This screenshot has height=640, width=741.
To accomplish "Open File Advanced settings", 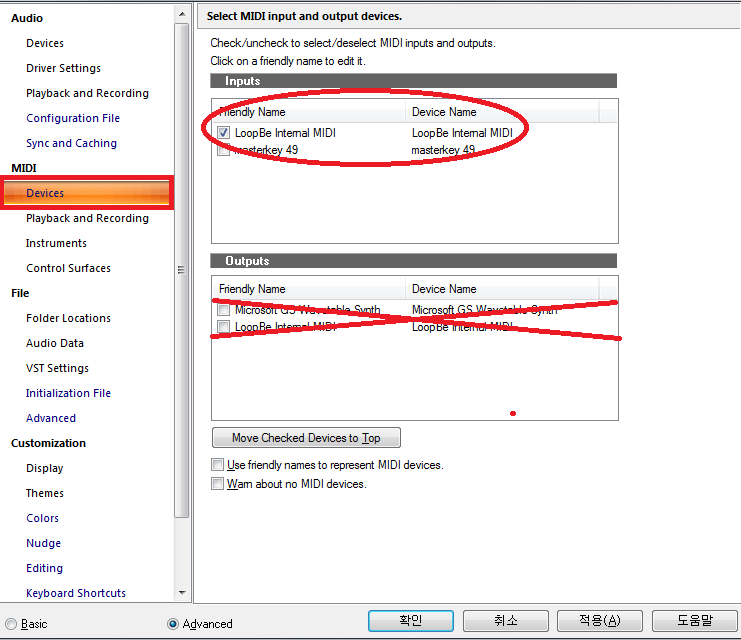I will click(x=51, y=418).
